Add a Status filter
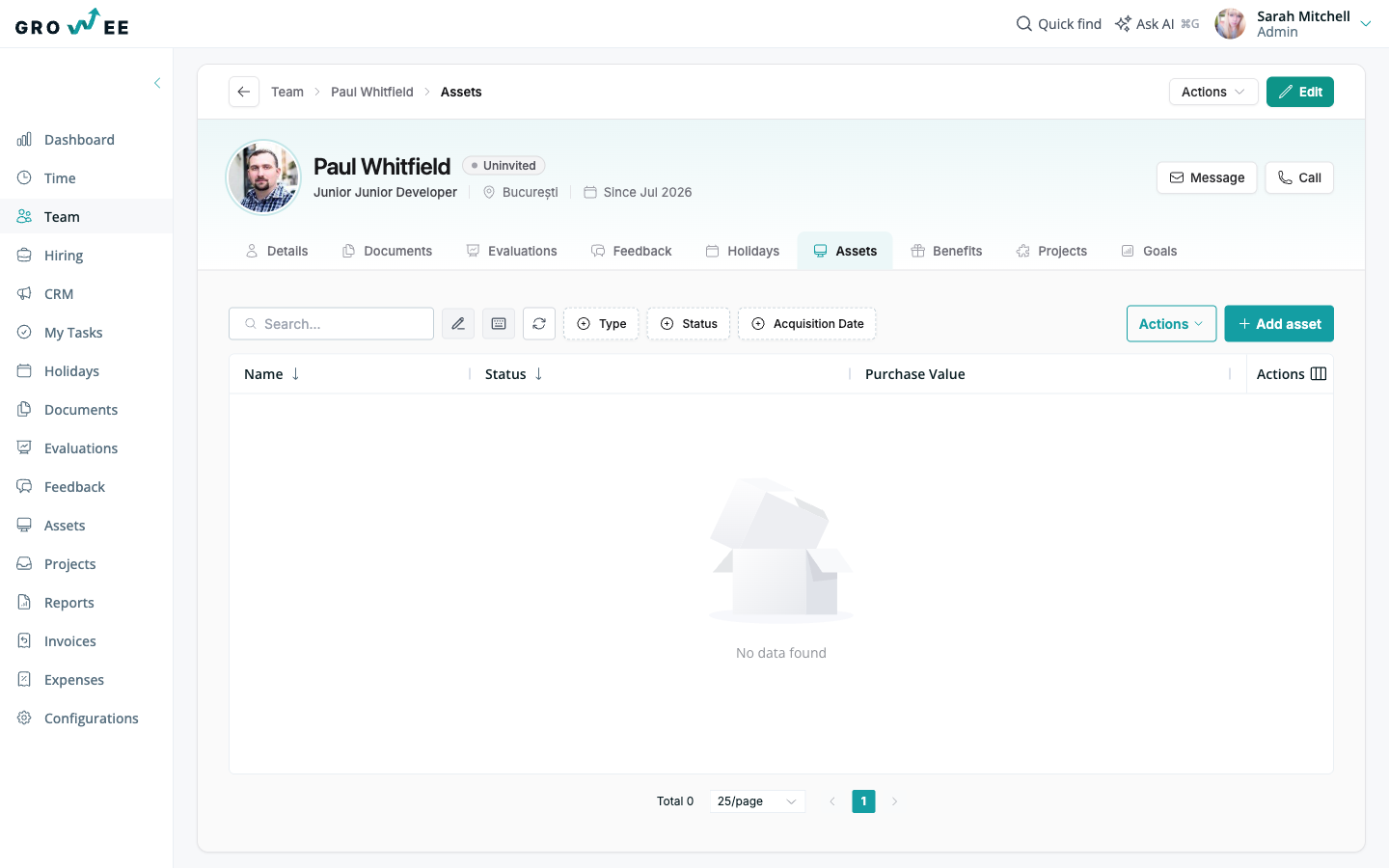 pos(689,324)
